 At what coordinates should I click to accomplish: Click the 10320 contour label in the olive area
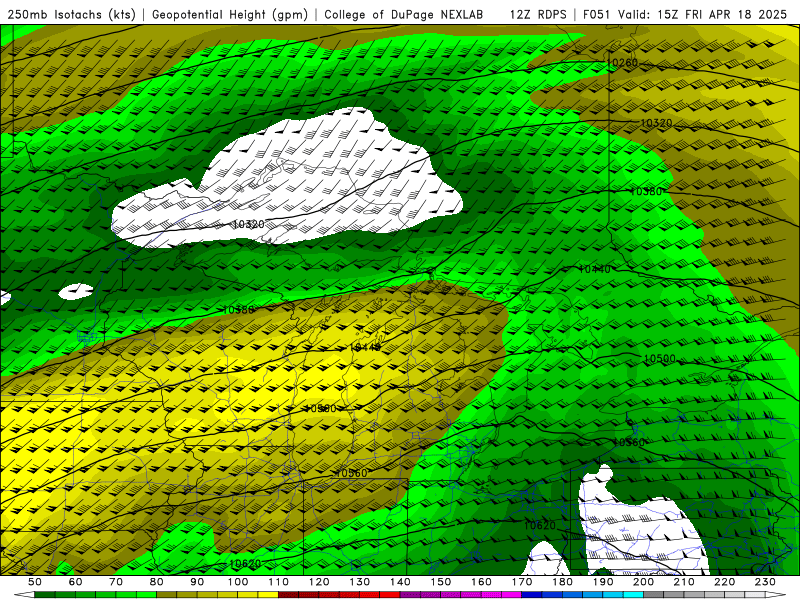coord(656,123)
